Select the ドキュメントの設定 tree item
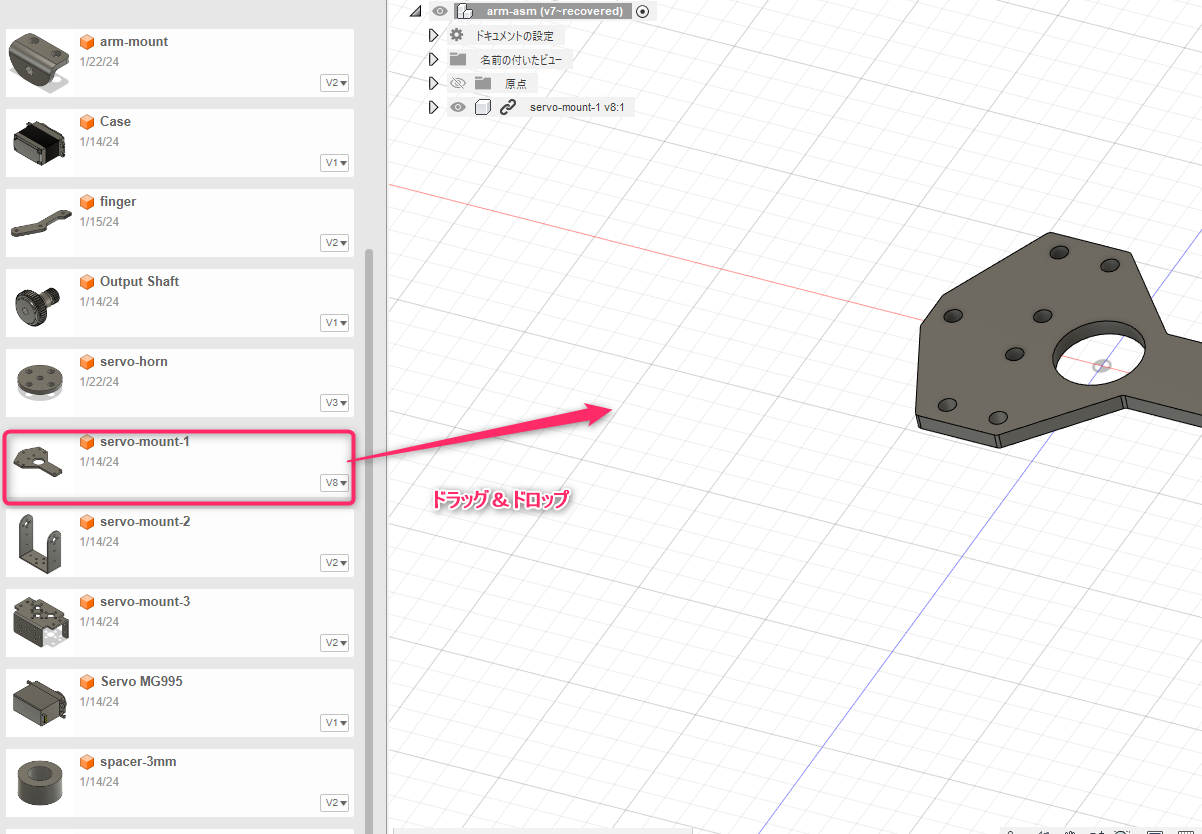 pyautogui.click(x=514, y=35)
